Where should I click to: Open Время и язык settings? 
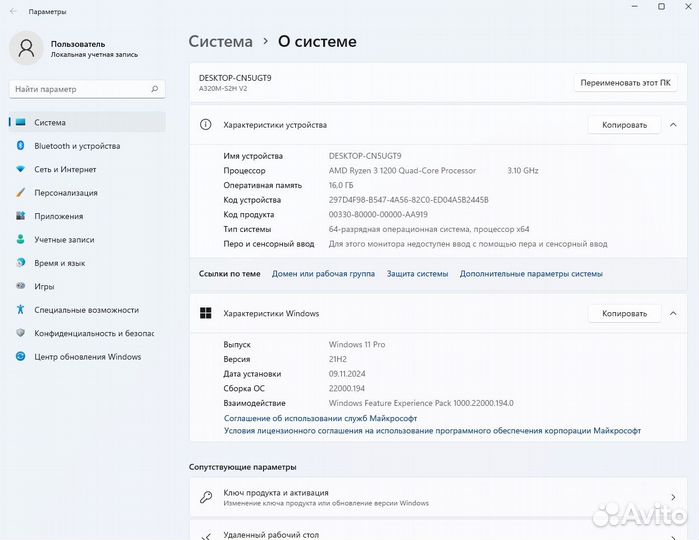59,263
